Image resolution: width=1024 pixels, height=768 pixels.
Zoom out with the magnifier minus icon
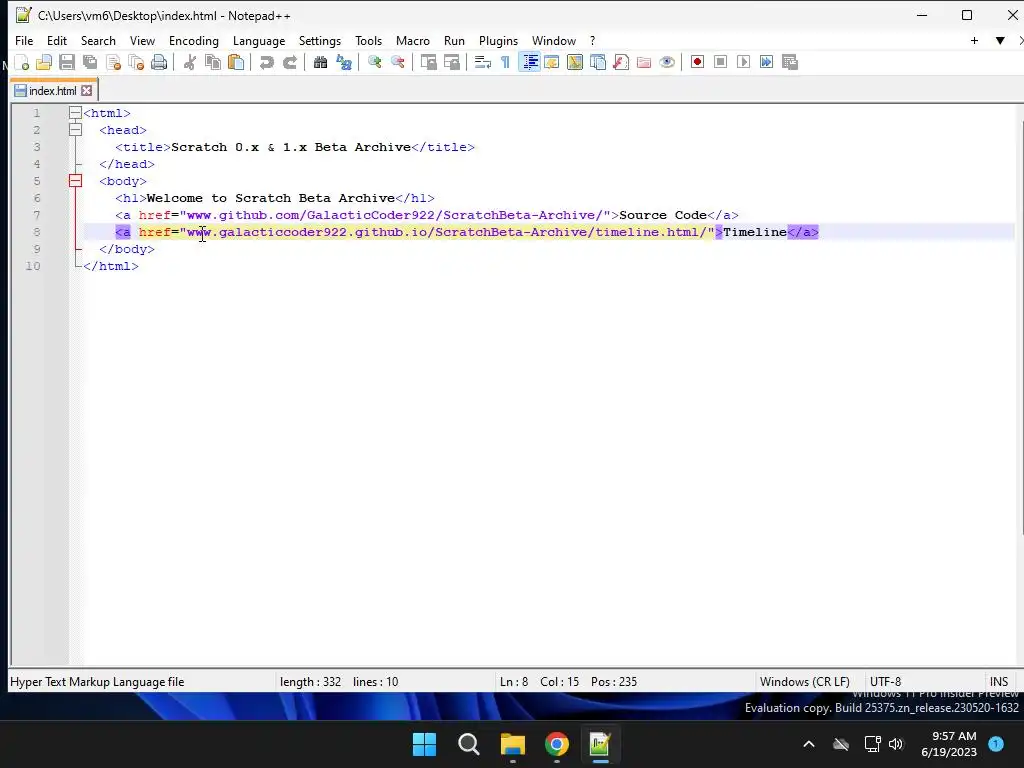pos(397,62)
